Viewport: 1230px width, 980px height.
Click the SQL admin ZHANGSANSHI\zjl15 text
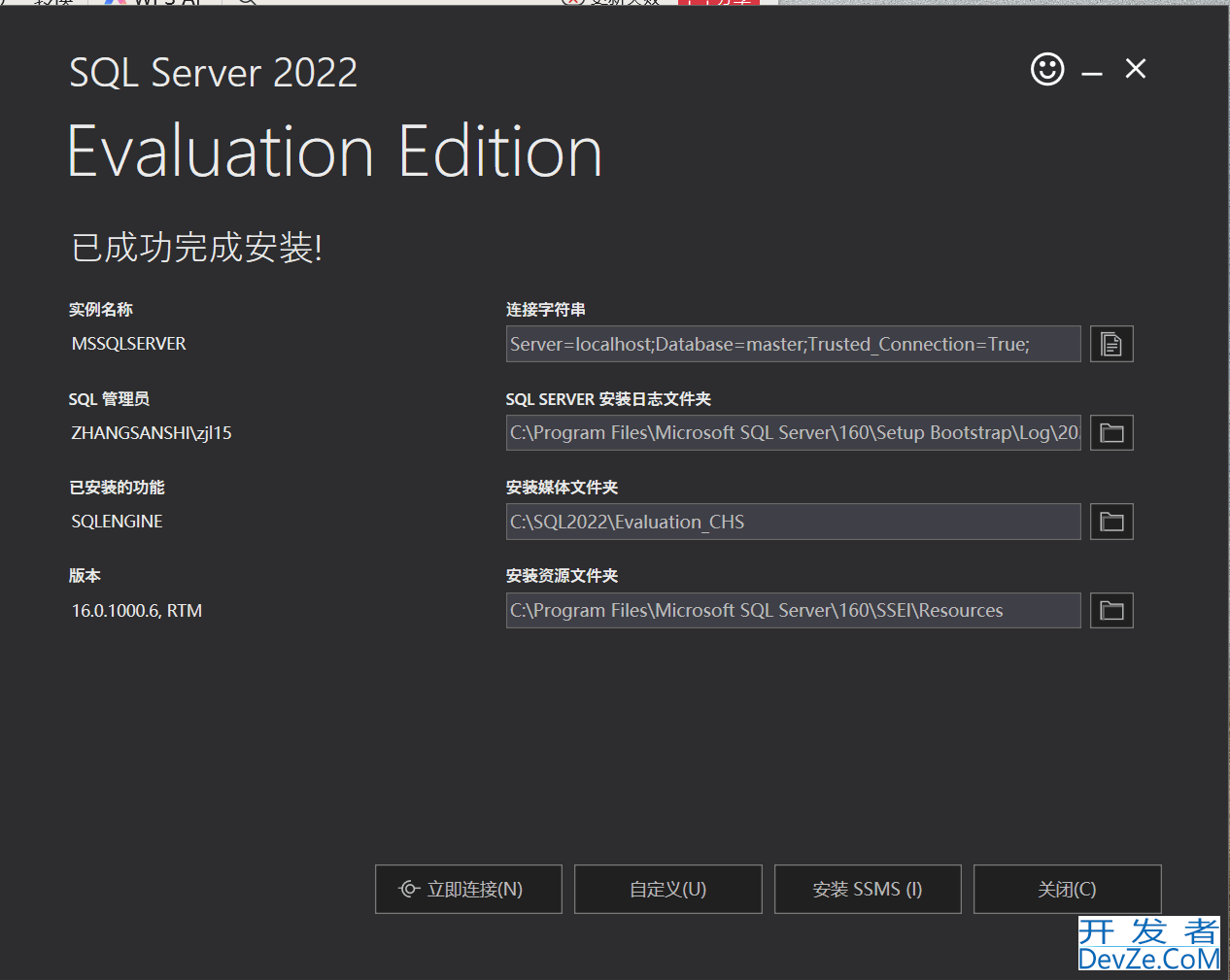pyautogui.click(x=152, y=433)
